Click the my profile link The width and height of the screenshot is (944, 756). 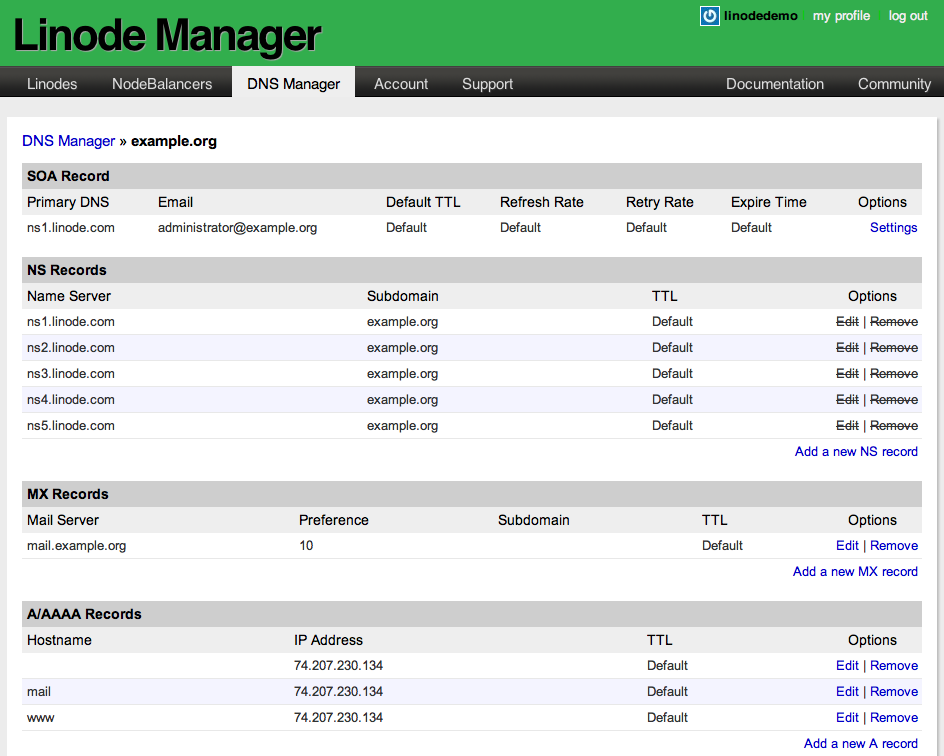pos(841,16)
